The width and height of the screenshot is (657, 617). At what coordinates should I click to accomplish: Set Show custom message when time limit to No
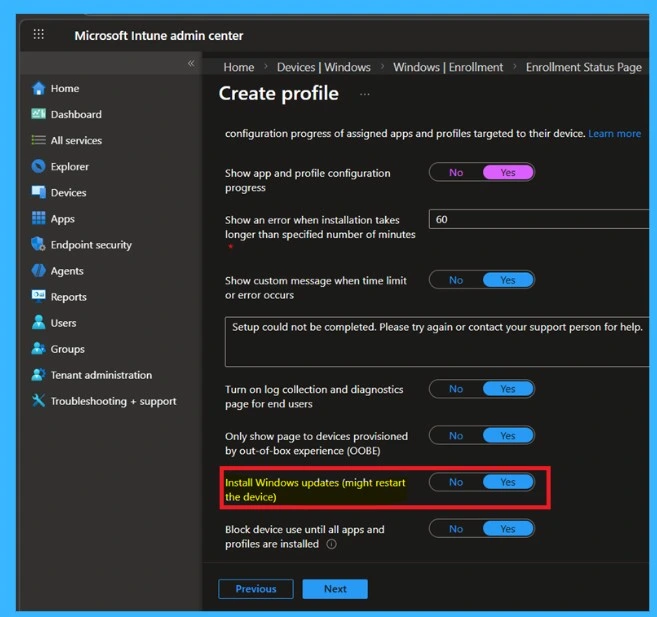[x=456, y=280]
